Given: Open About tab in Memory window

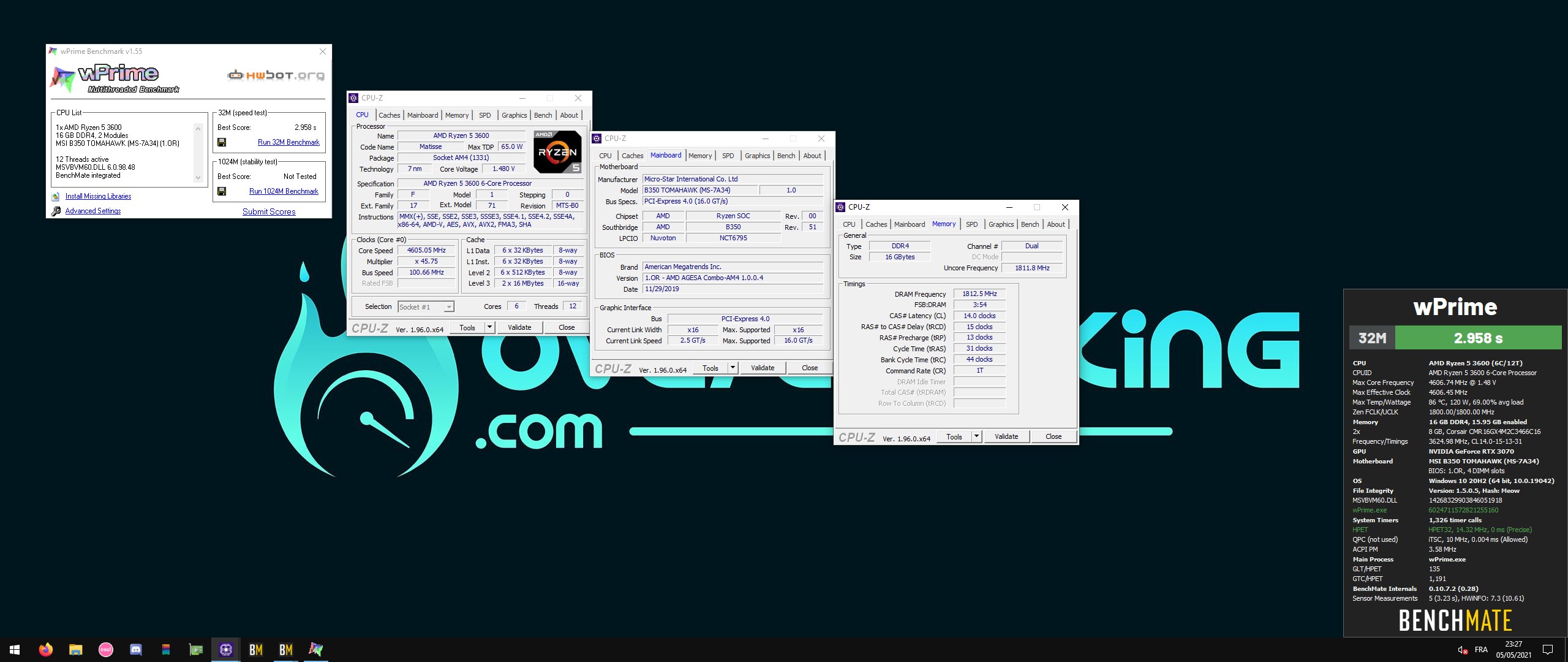Looking at the screenshot, I should point(1056,224).
